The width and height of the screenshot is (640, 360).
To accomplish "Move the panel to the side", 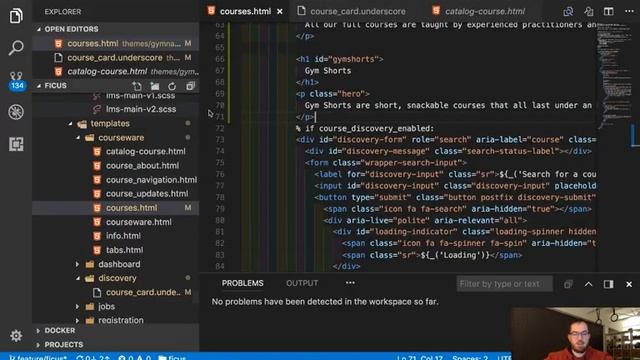I will coord(609,284).
